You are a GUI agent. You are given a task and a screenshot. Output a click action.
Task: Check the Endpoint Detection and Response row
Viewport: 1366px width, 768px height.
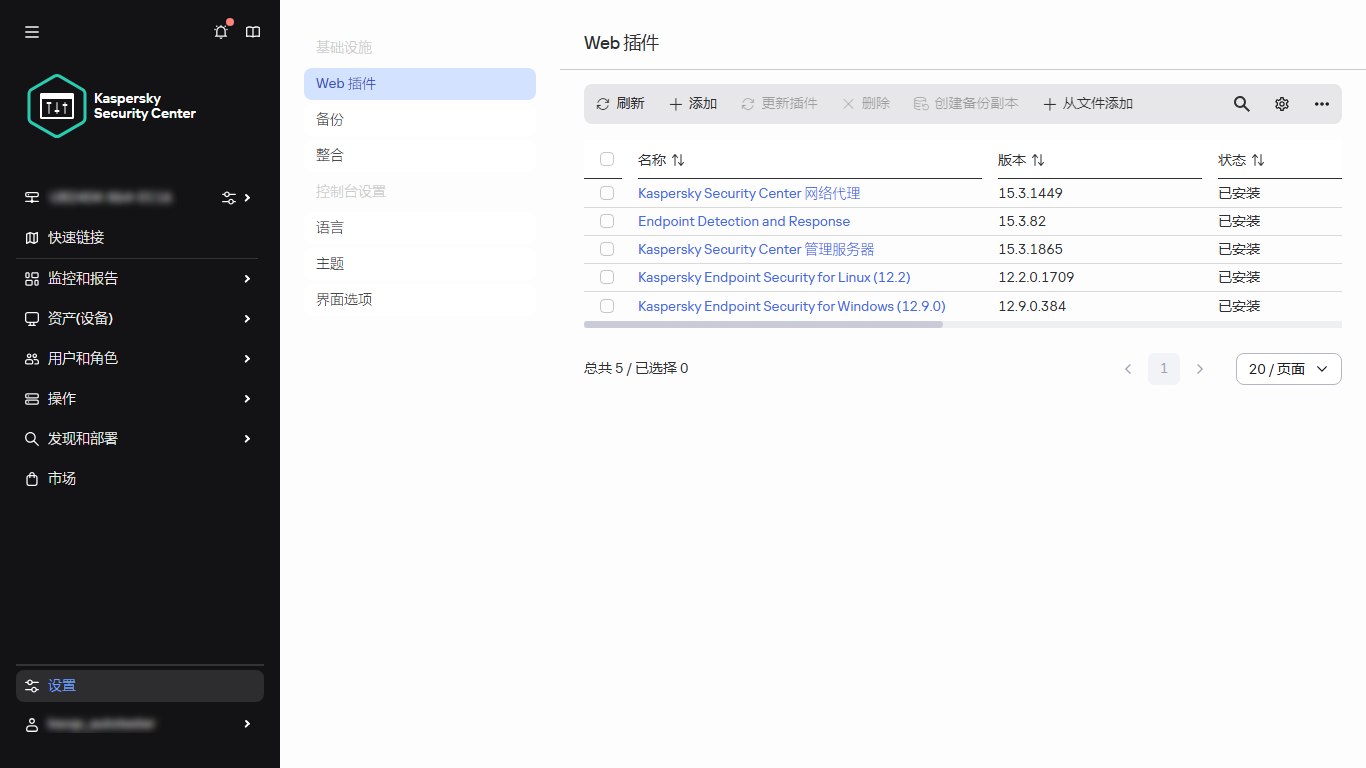607,221
